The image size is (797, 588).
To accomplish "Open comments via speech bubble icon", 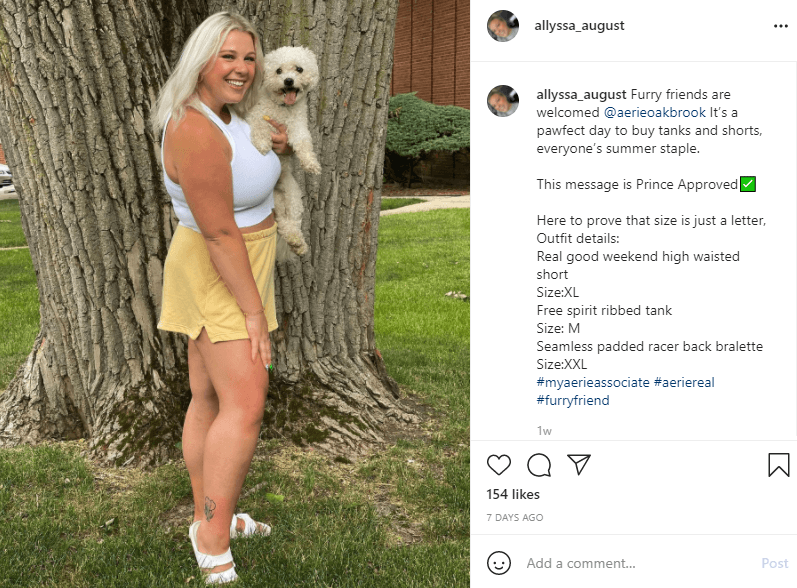I will point(539,465).
